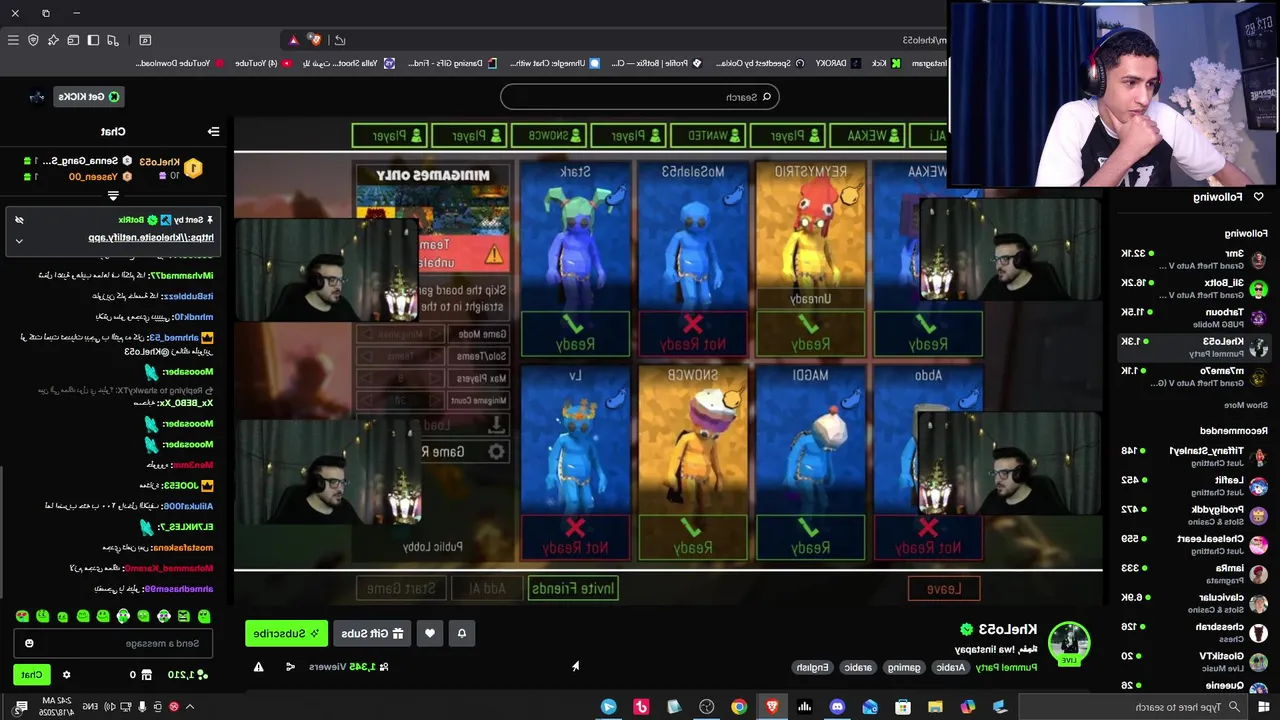Open File Explorer from the taskbar

click(935, 707)
